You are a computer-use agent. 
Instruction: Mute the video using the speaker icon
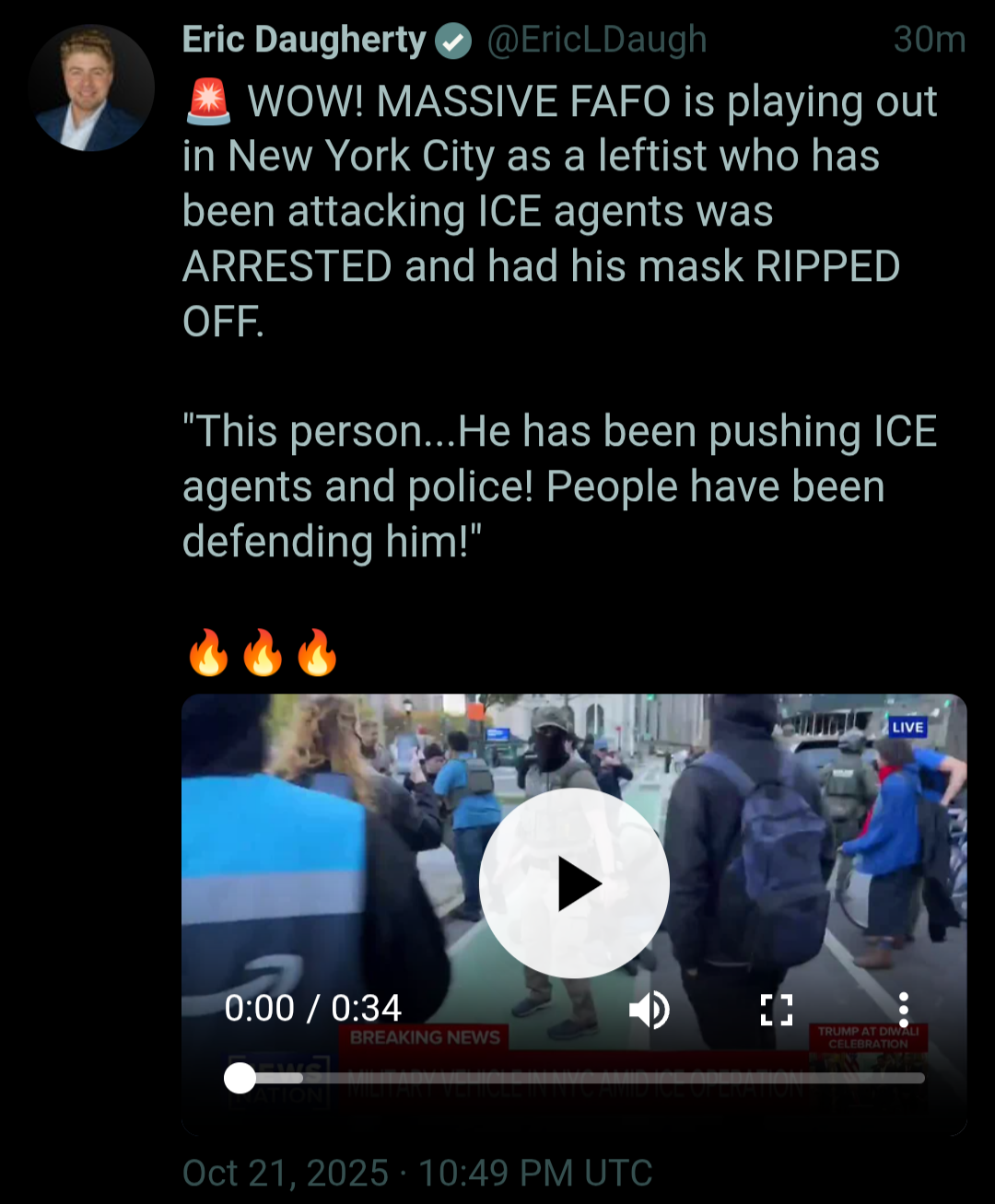tap(650, 1010)
